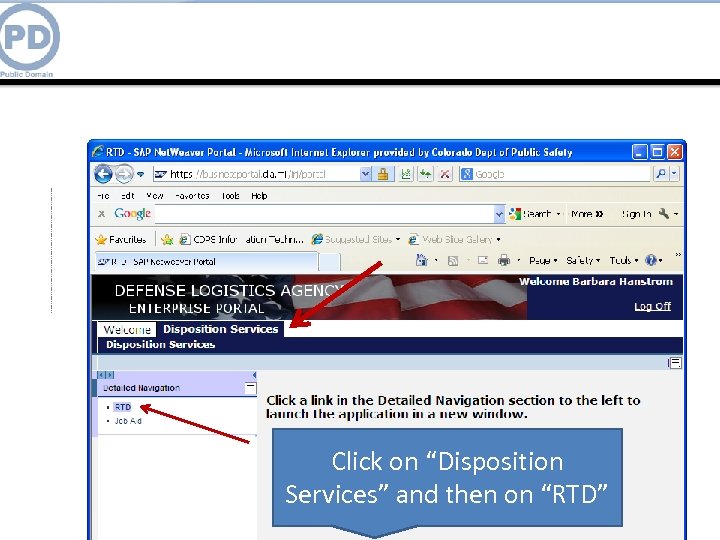Click More on the Google toolbar

(x=587, y=214)
